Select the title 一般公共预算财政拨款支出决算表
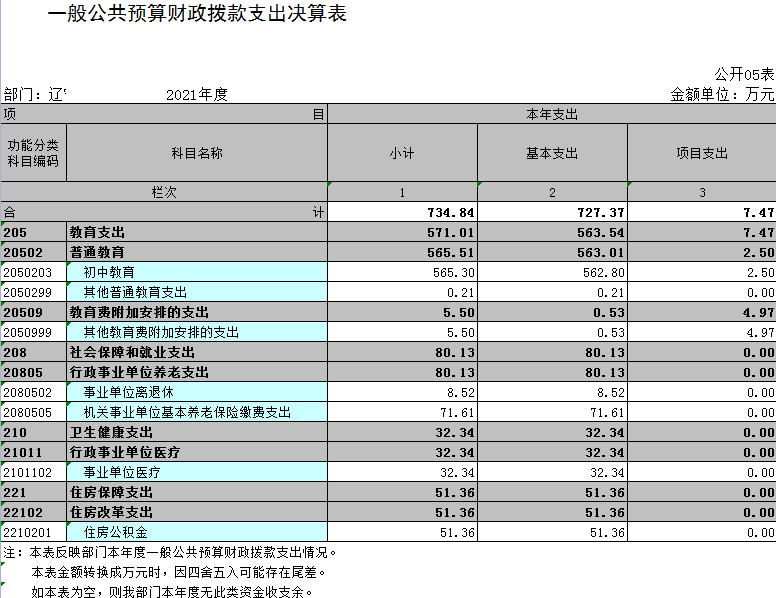The image size is (776, 598). pyautogui.click(x=197, y=13)
